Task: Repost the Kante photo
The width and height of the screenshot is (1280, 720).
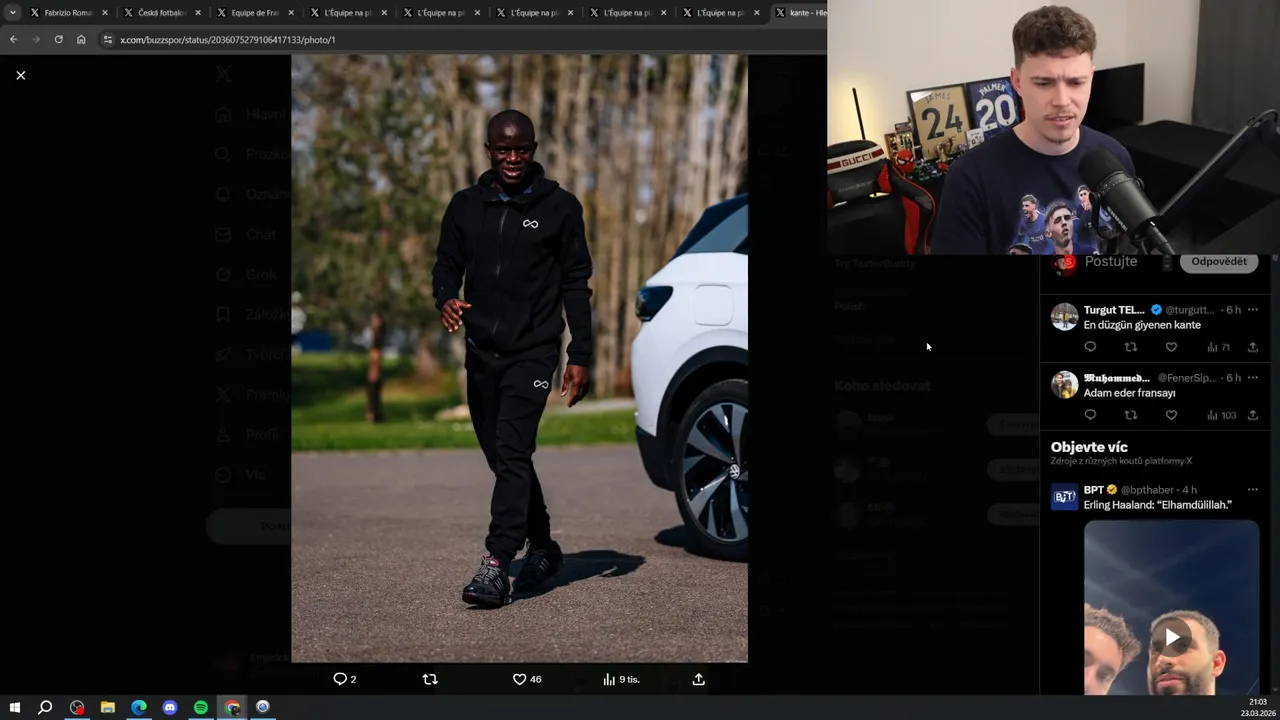Action: [430, 679]
